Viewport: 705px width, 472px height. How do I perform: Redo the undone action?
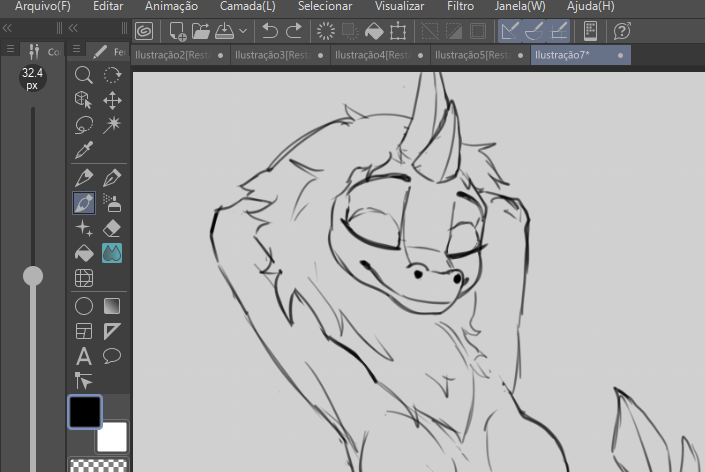tap(294, 31)
